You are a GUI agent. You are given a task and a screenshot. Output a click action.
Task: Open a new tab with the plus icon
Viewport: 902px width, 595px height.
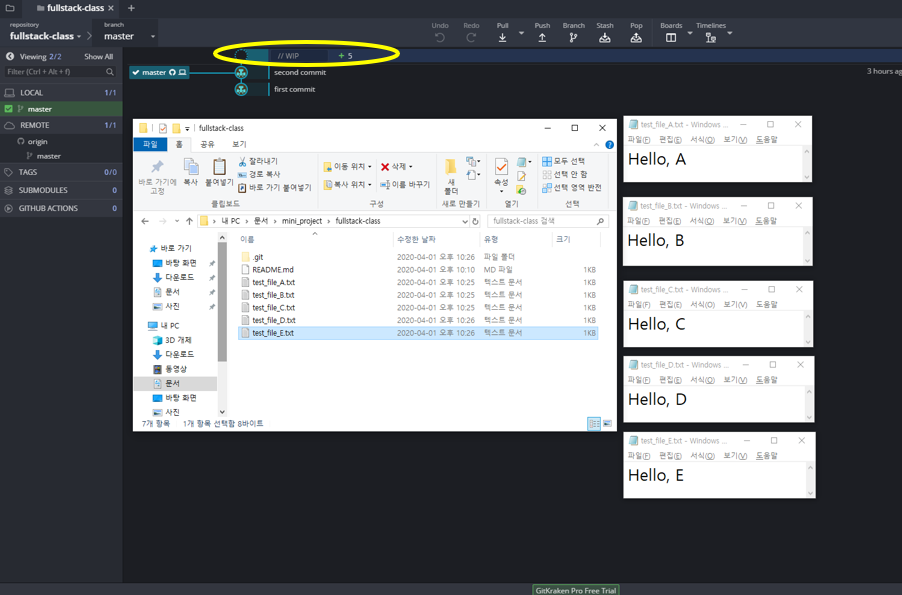[131, 8]
